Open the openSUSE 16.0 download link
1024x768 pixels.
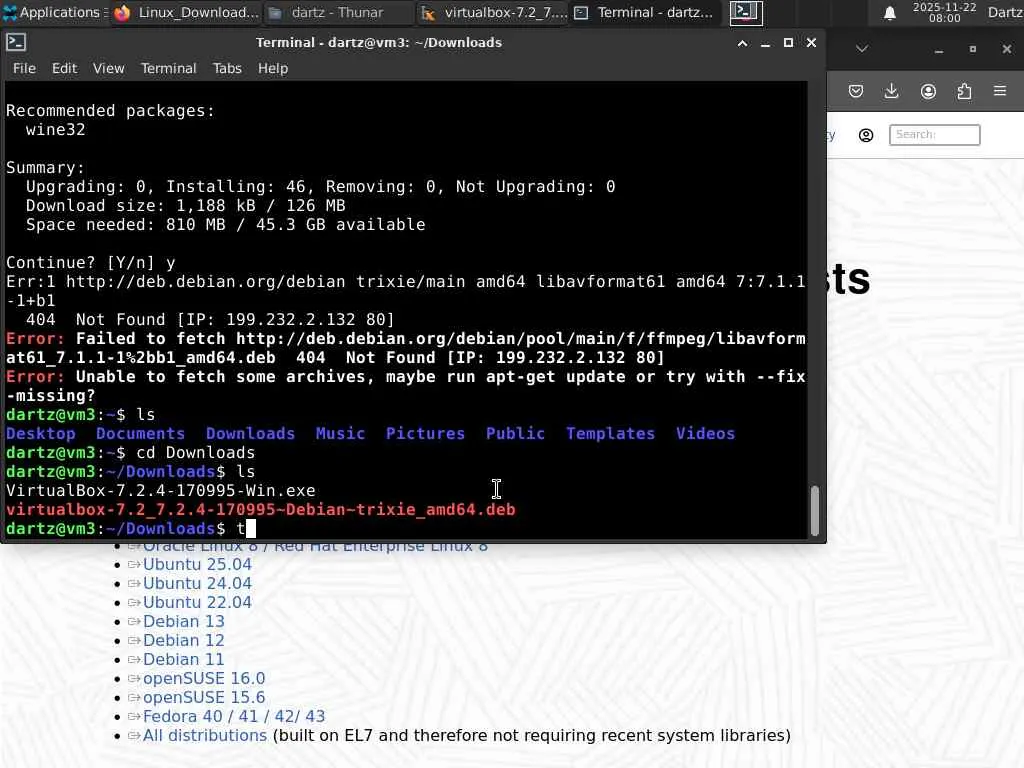[x=204, y=679]
